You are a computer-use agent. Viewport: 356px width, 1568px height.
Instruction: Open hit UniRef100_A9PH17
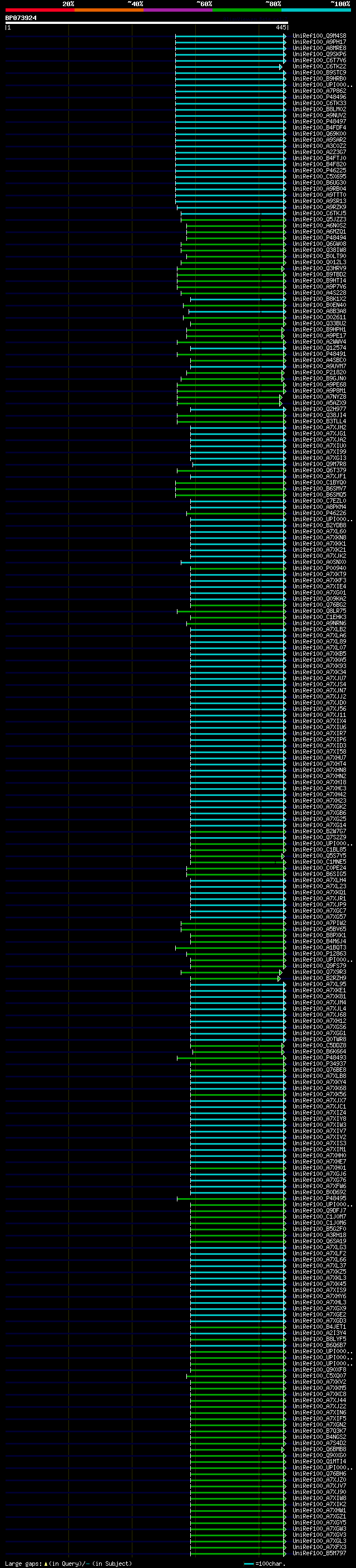[x=319, y=42]
